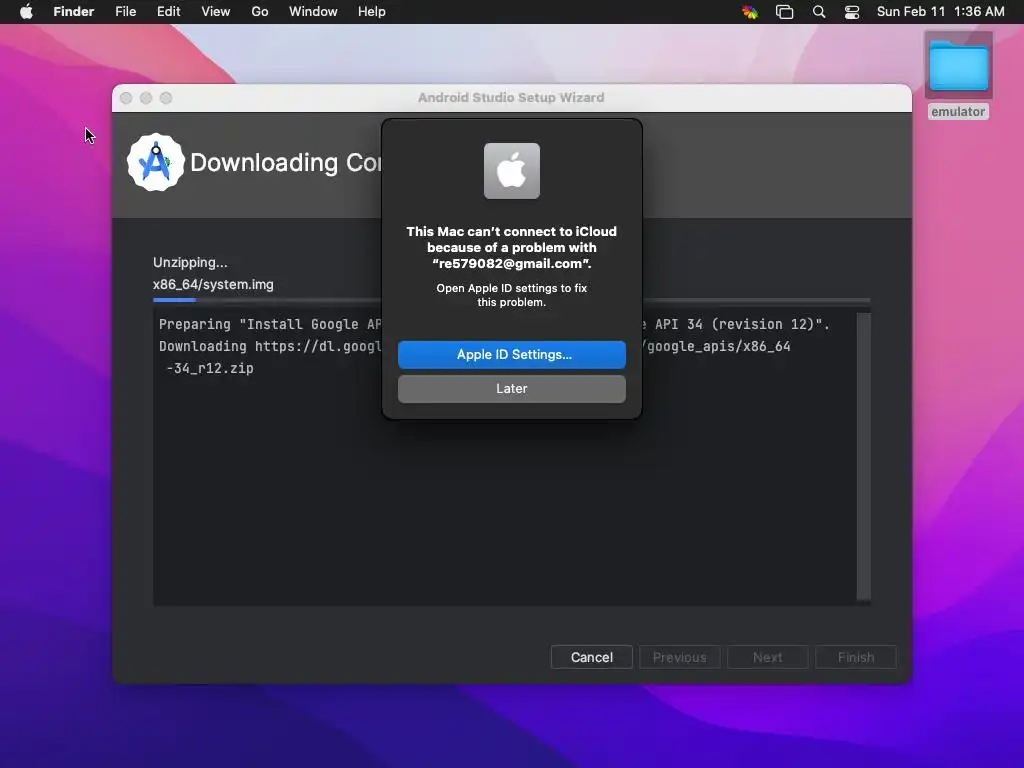Image resolution: width=1024 pixels, height=768 pixels.
Task: Open the Apple menu
Action: click(x=26, y=12)
